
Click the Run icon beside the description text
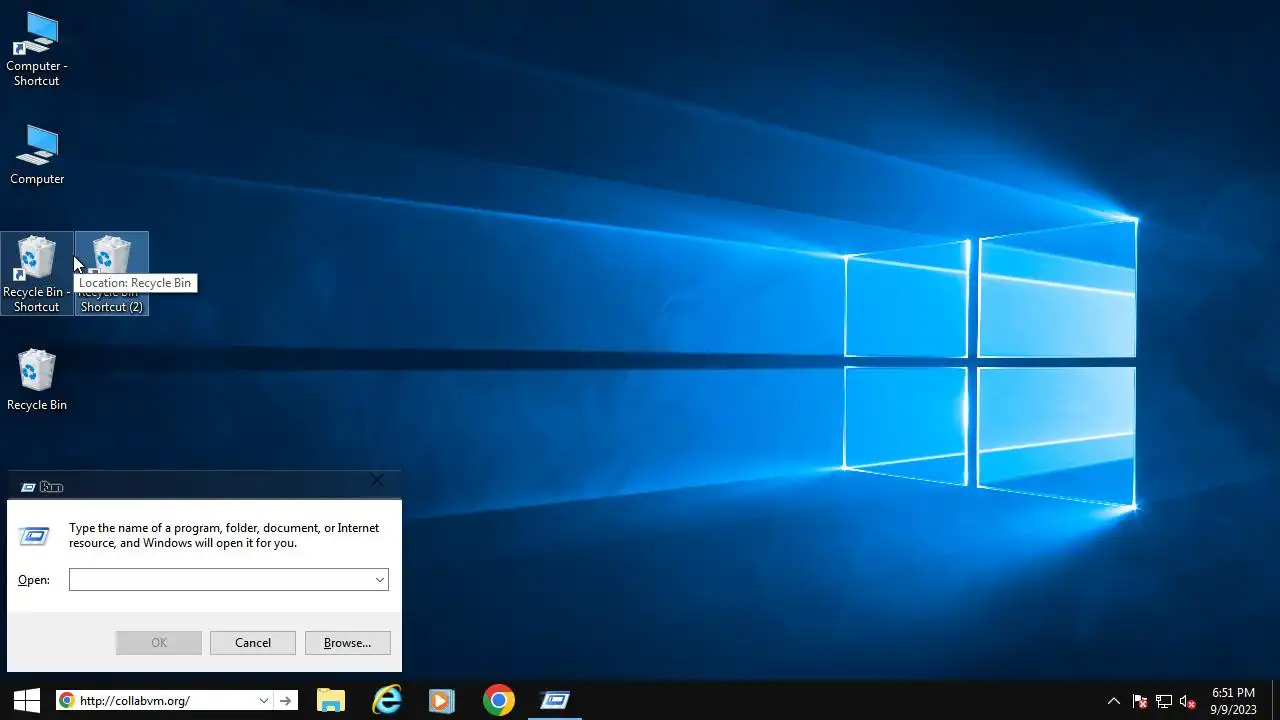[34, 537]
